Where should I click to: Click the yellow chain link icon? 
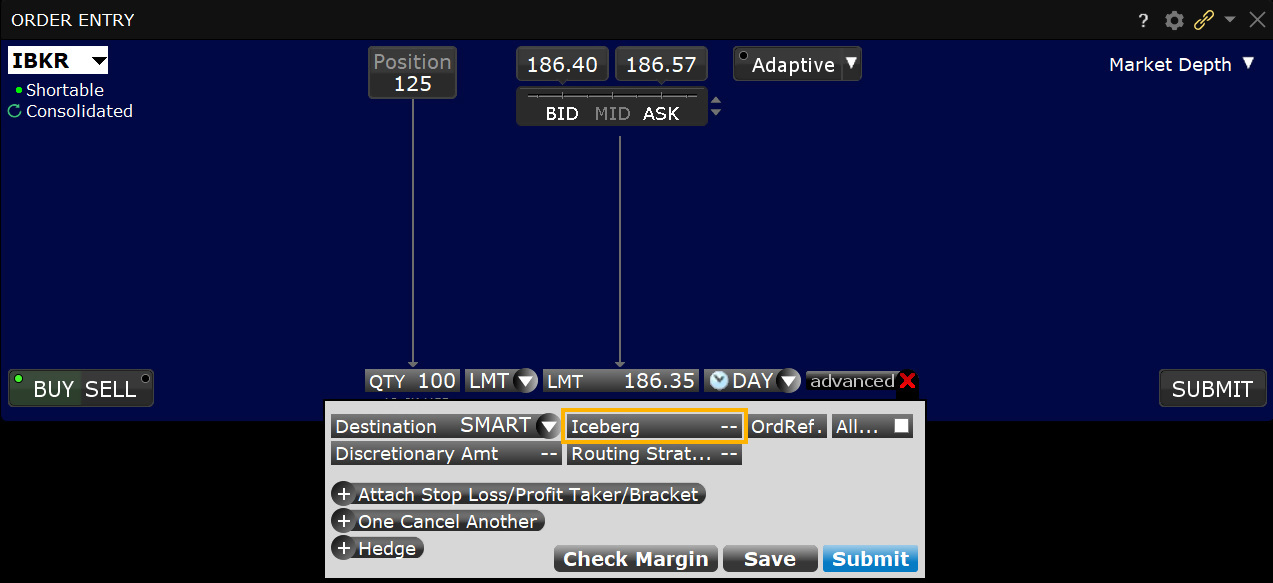coord(1204,21)
